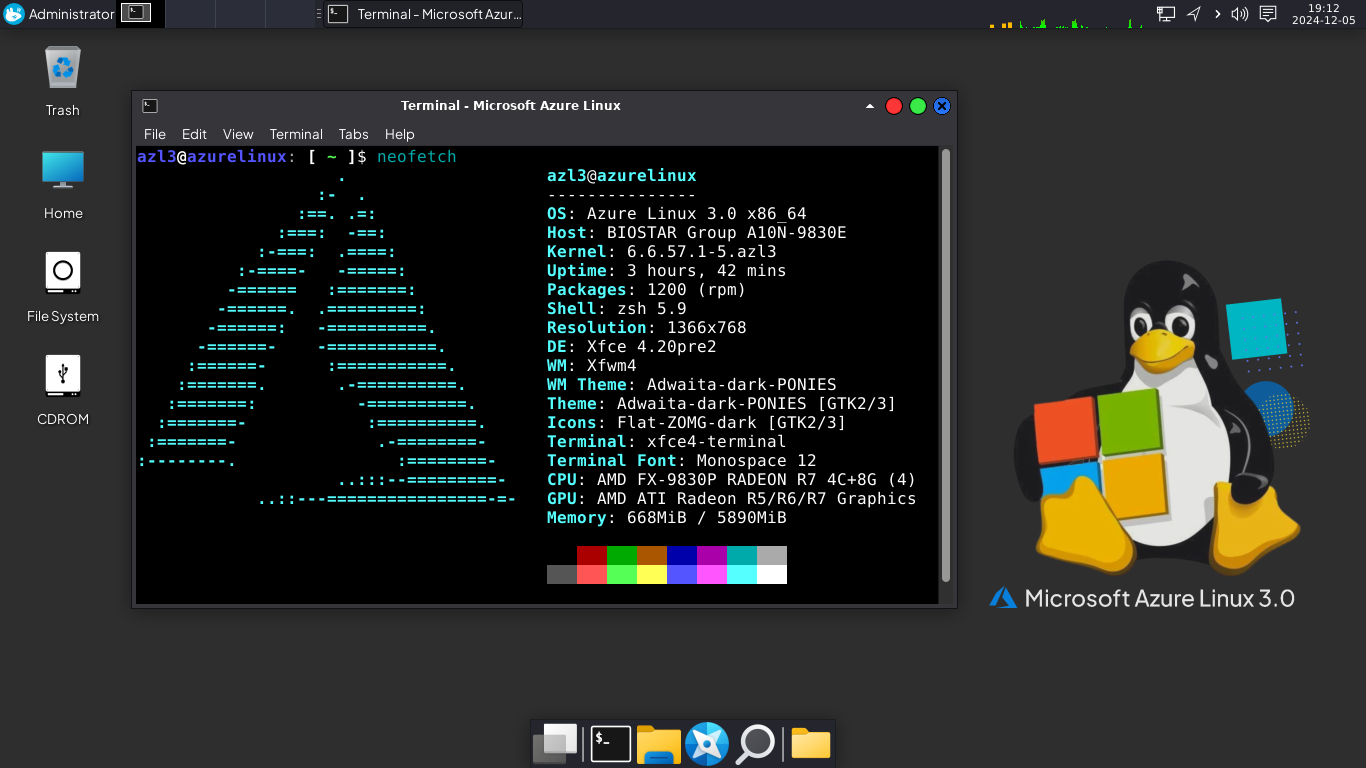Click the show desktop icon in the dock

[555, 744]
